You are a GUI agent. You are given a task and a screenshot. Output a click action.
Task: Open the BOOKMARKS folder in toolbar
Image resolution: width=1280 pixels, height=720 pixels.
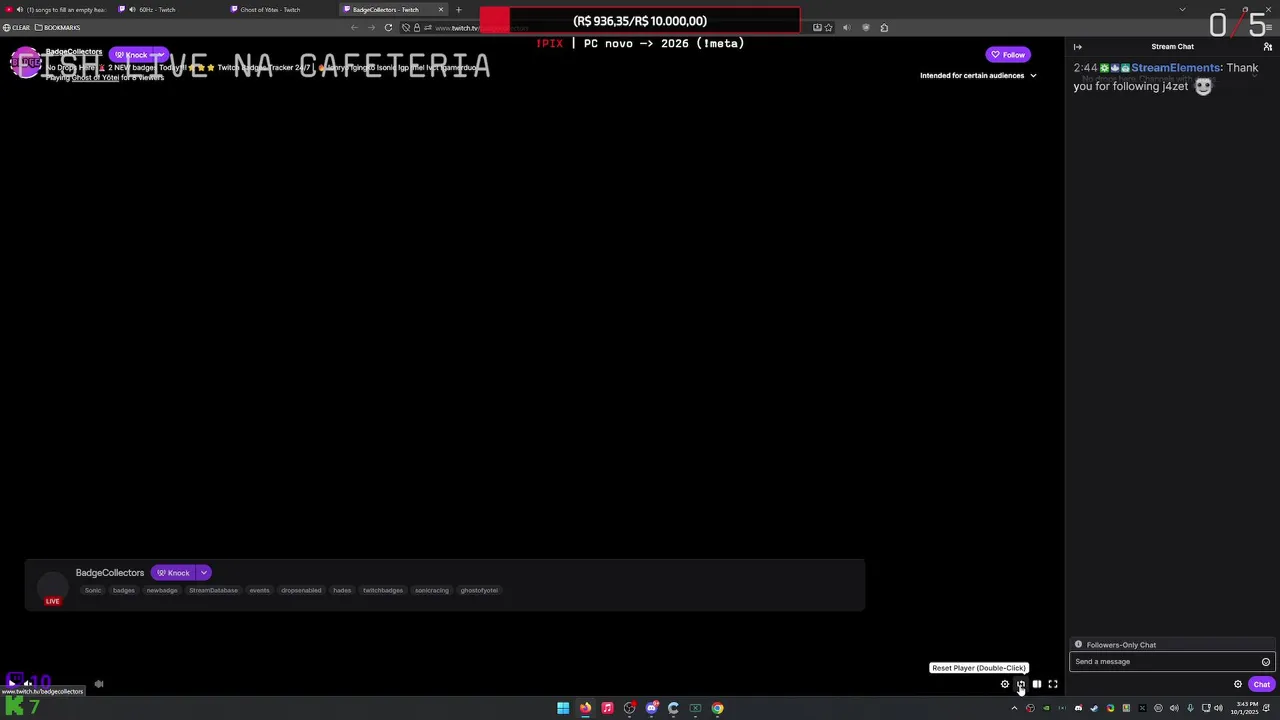57,28
